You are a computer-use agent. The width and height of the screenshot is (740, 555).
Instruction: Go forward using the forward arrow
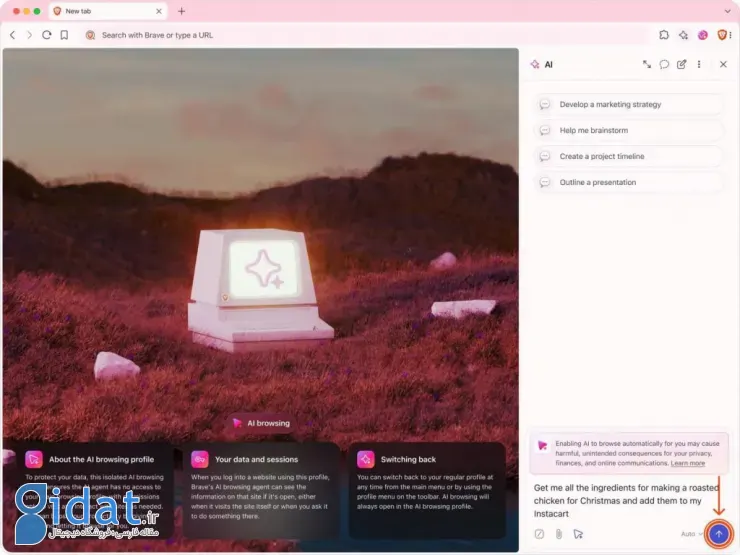pyautogui.click(x=29, y=35)
